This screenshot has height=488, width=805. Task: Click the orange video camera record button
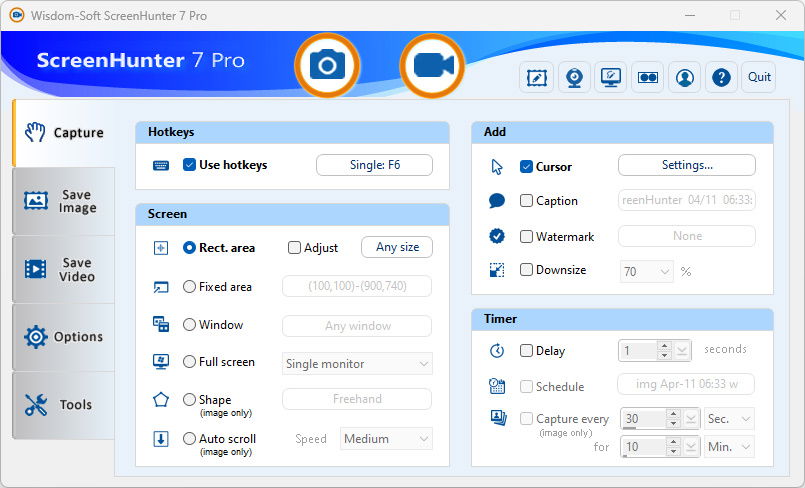tap(432, 66)
